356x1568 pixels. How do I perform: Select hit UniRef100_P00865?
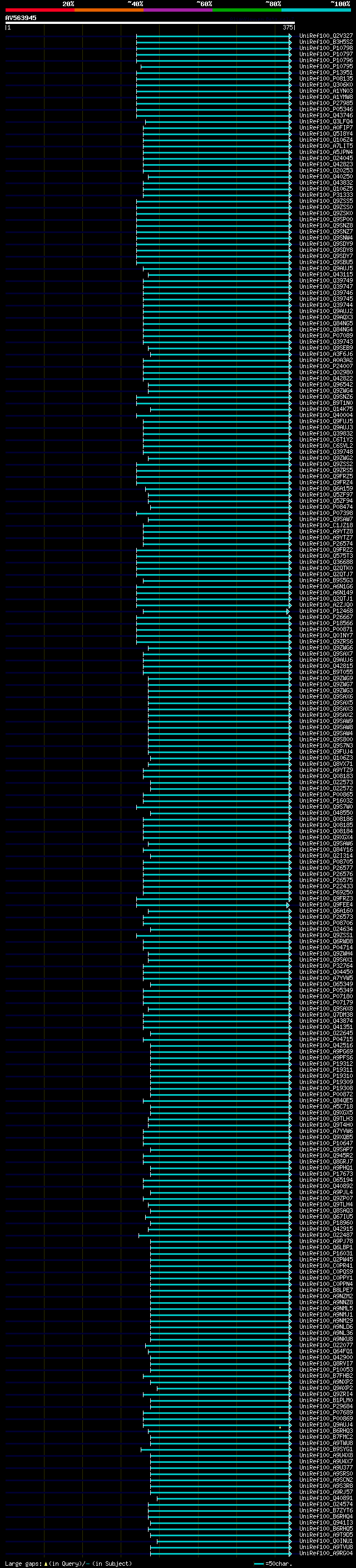click(325, 794)
